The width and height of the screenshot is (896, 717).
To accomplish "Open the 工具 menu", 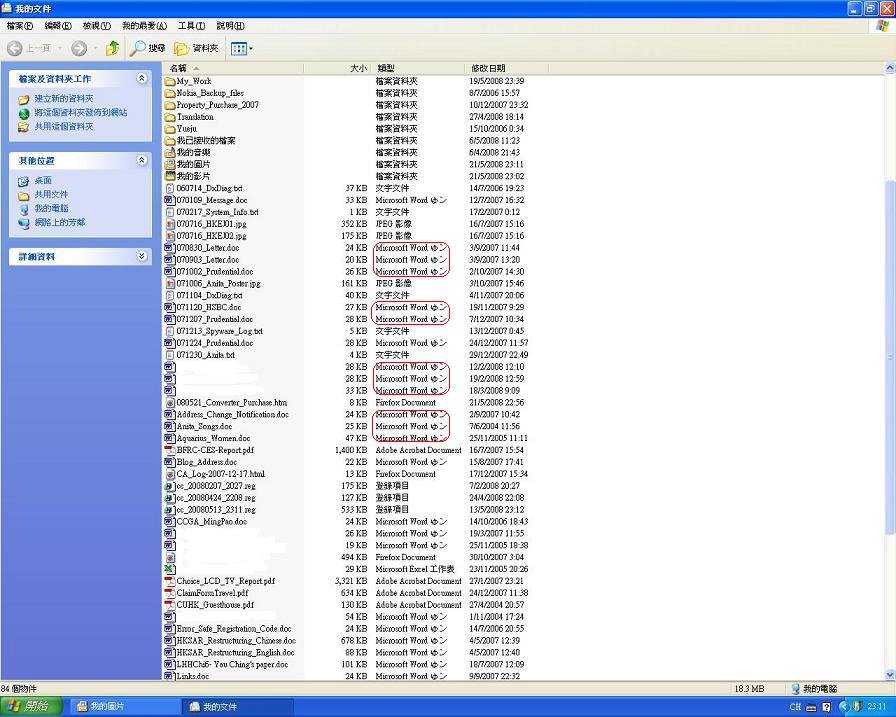I will pyautogui.click(x=191, y=26).
